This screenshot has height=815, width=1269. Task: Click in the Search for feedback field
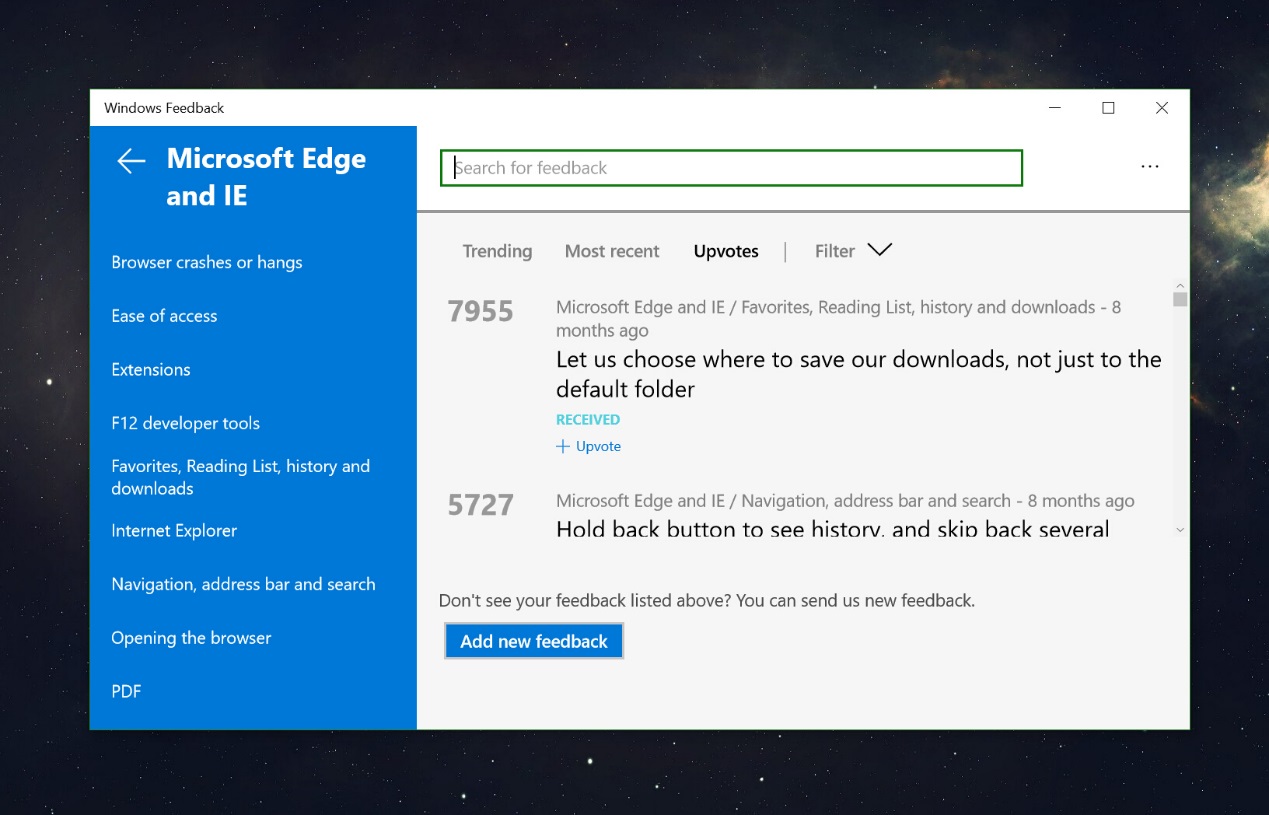point(731,168)
